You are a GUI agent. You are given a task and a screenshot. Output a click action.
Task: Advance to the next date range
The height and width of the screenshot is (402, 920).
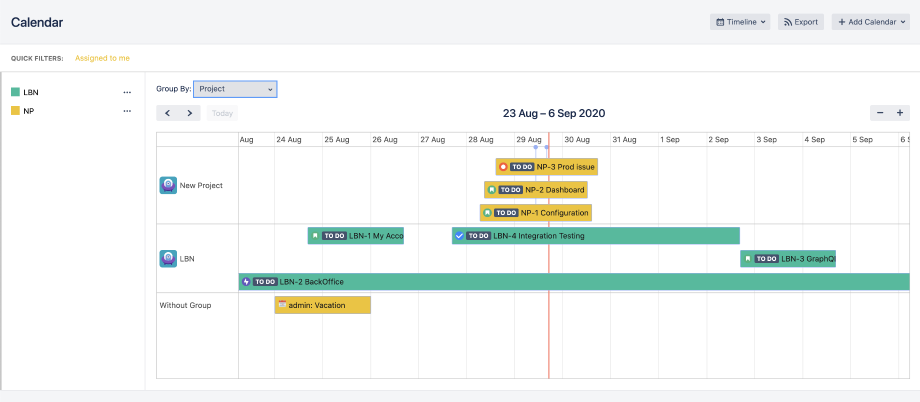click(190, 113)
